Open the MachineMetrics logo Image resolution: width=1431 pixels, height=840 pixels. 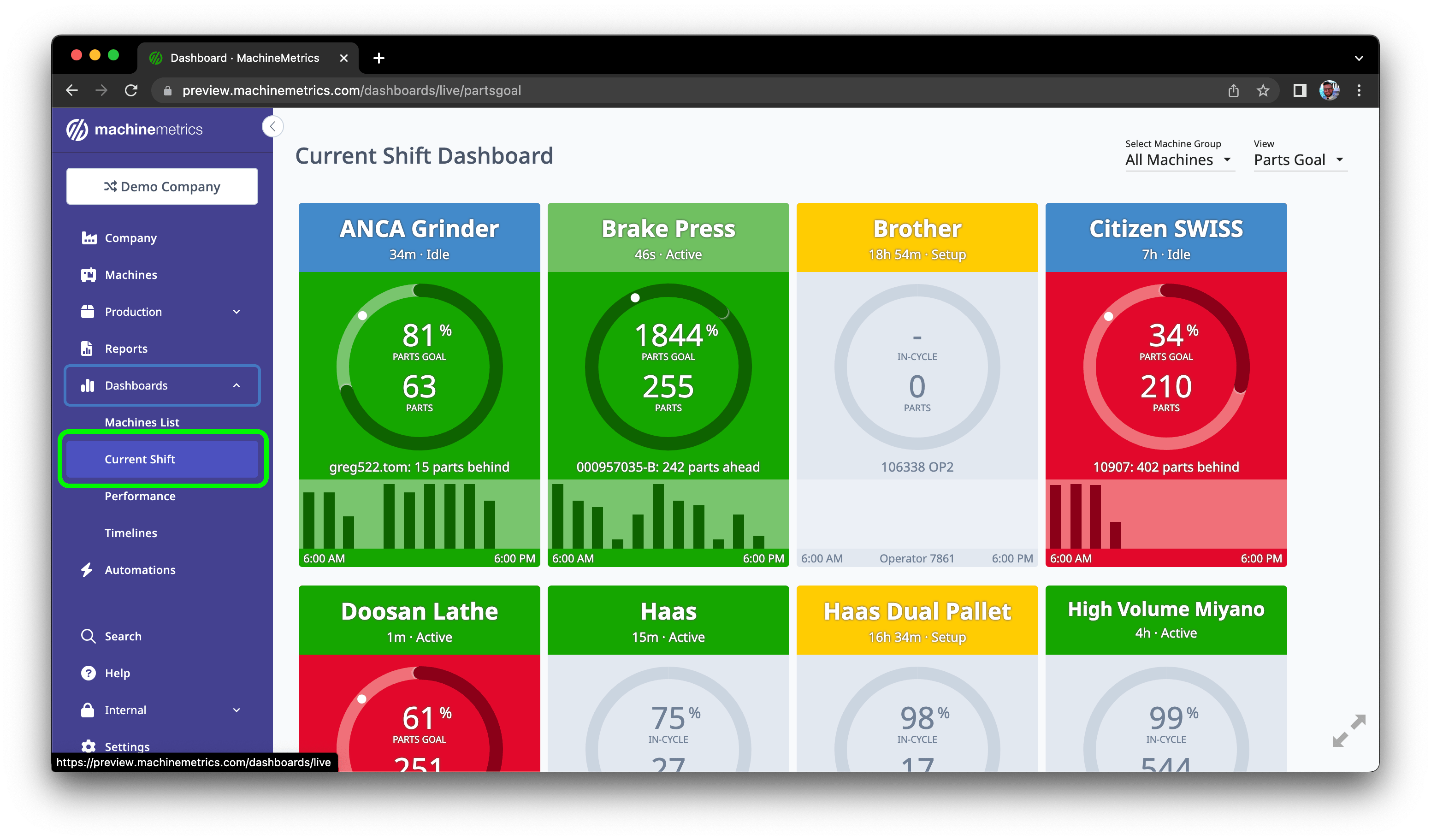(x=135, y=129)
